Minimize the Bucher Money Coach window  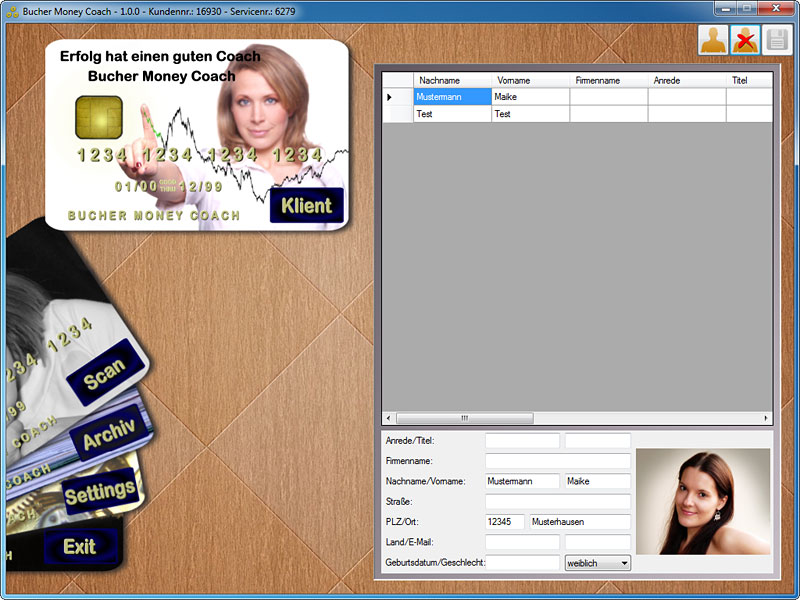[726, 8]
